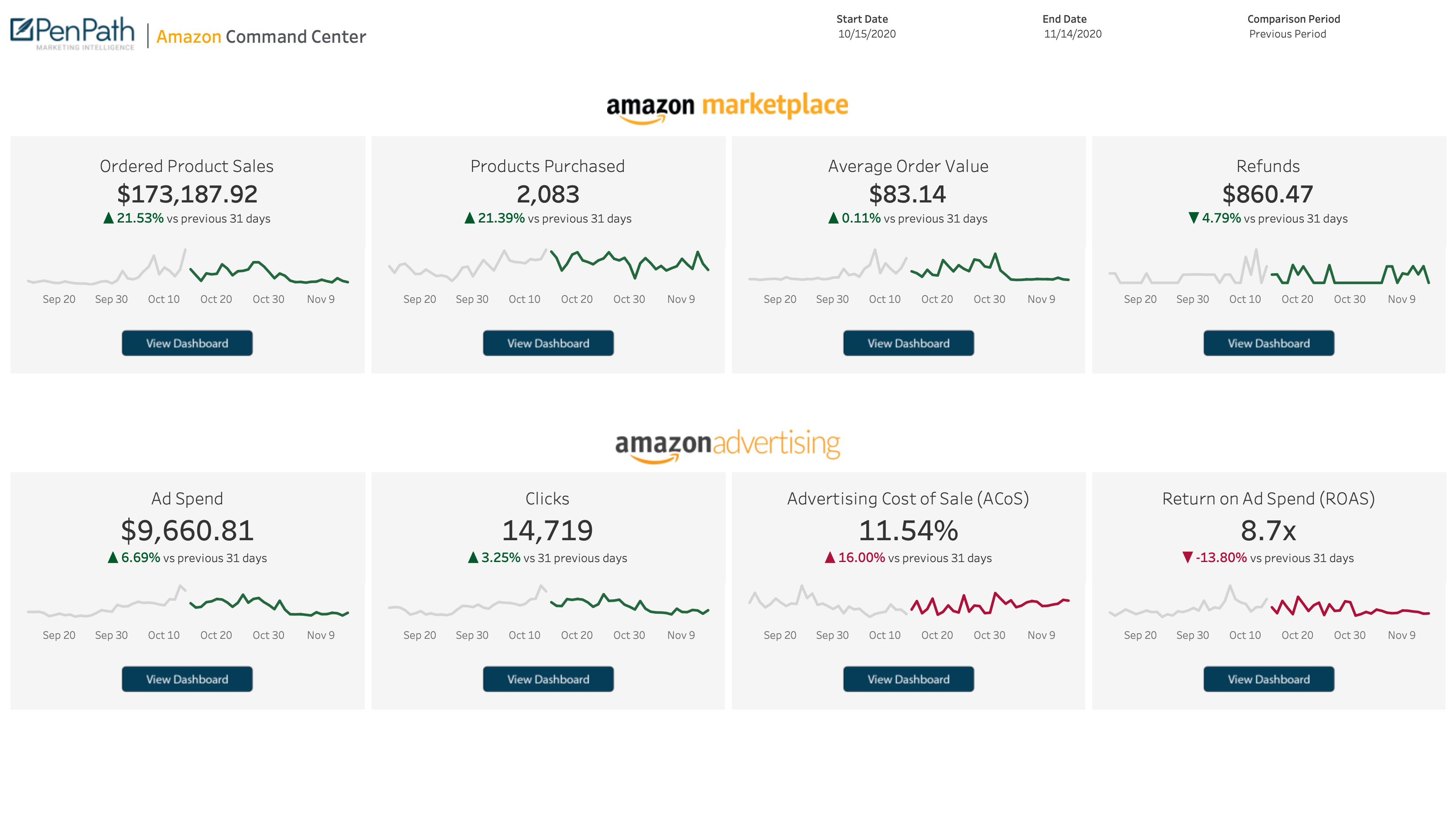
Task: Open the Refunds View Dashboard button
Action: pos(1268,343)
